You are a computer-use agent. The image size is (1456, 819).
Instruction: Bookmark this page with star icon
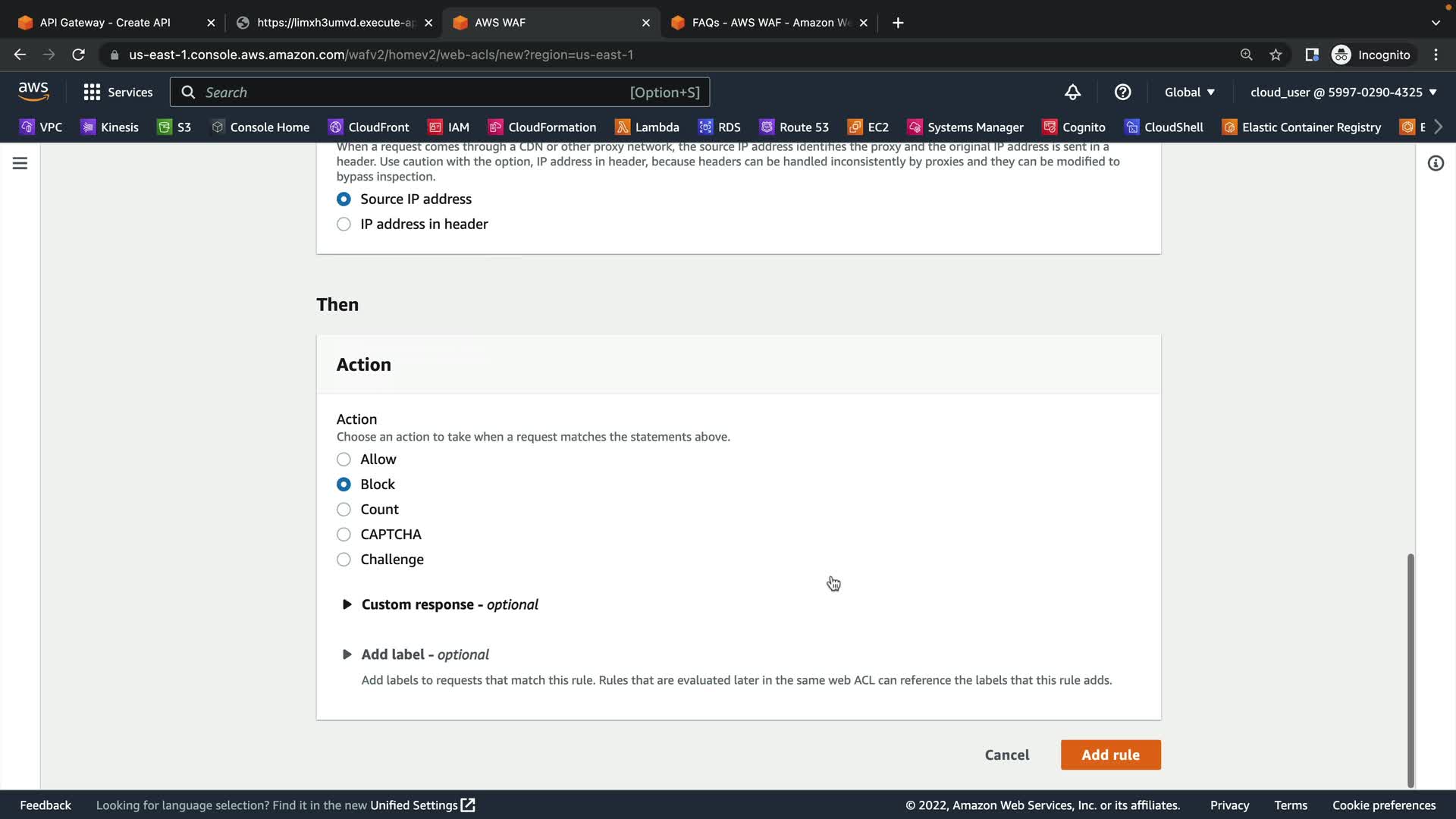[x=1276, y=55]
